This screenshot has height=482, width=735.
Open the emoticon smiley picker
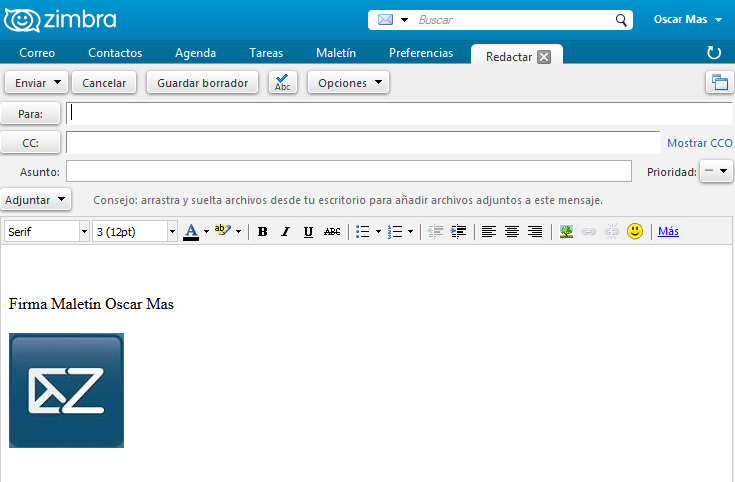[635, 231]
